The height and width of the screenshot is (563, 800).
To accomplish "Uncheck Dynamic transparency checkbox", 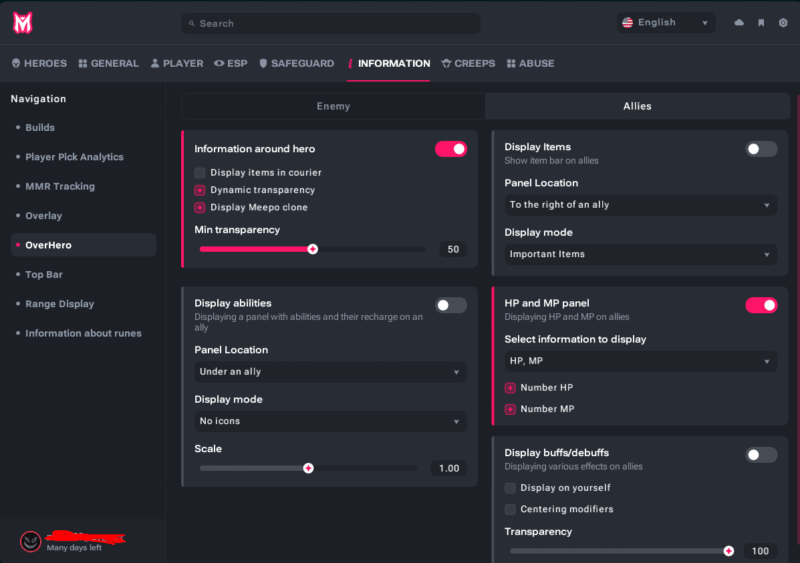I will (x=200, y=190).
